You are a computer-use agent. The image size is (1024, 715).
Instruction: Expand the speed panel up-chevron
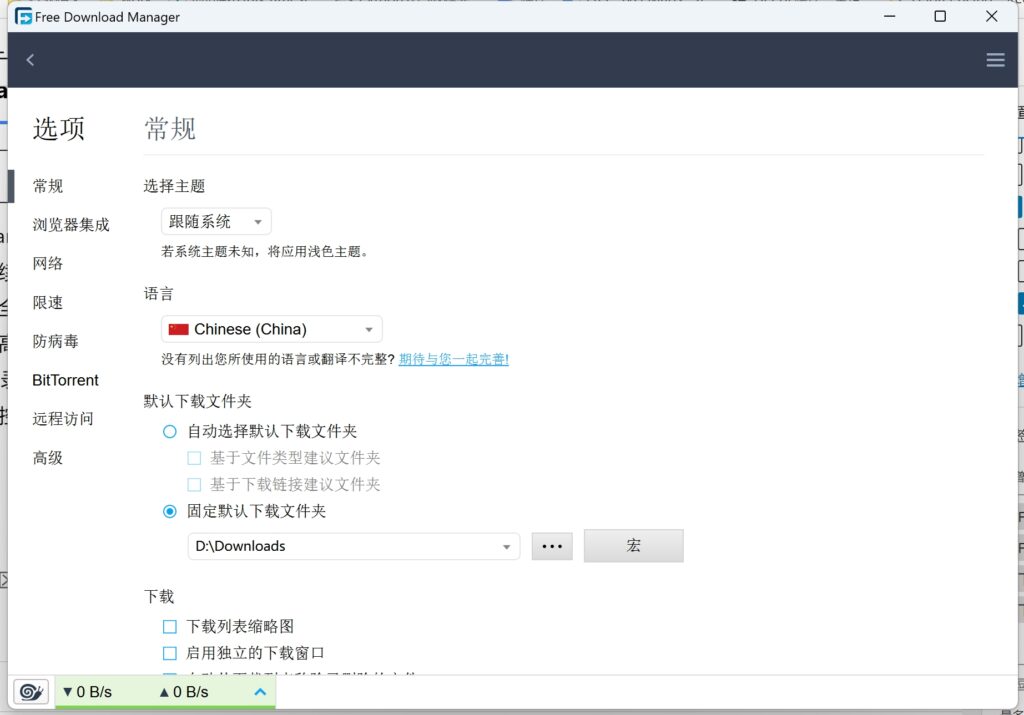tap(260, 691)
